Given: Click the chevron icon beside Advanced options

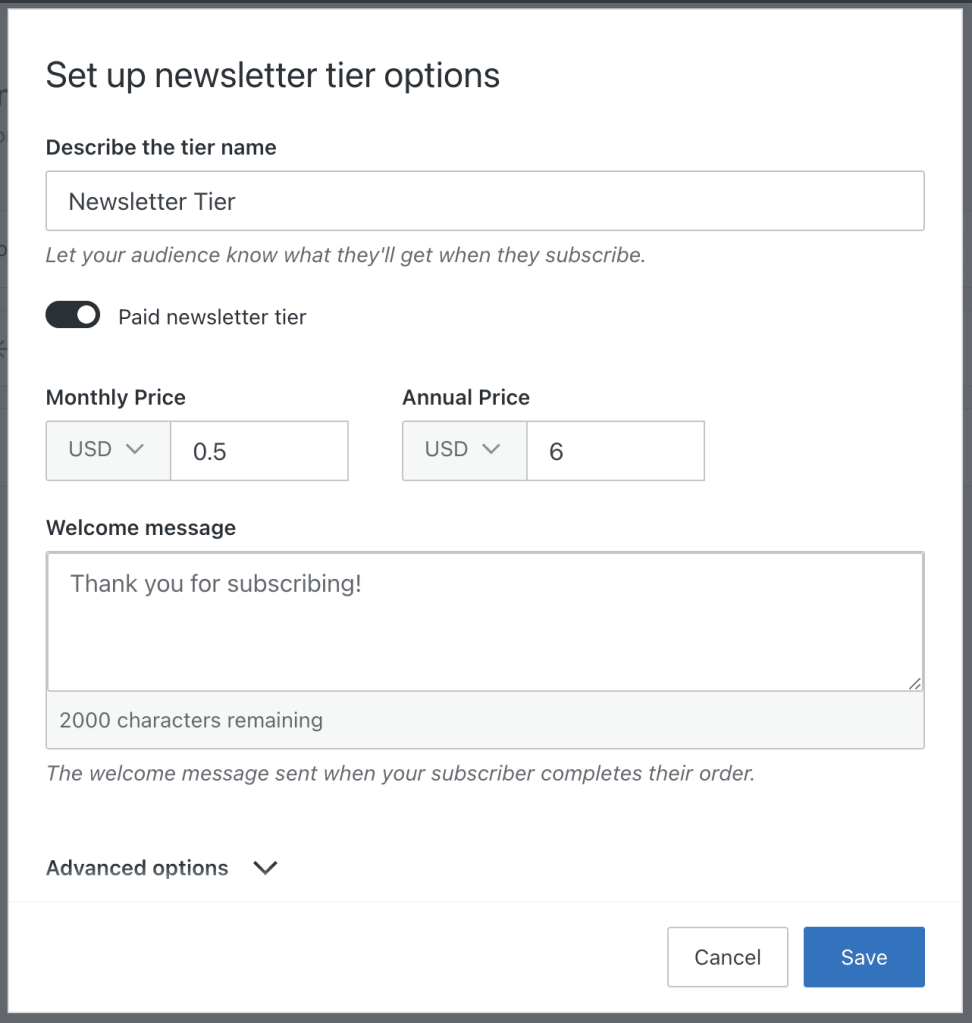Looking at the screenshot, I should [265, 868].
